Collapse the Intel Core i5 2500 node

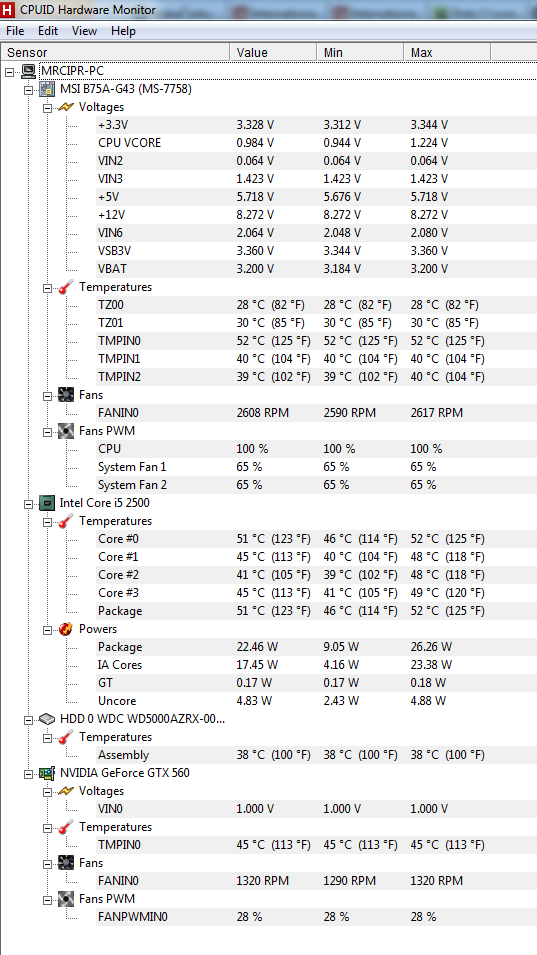pyautogui.click(x=28, y=504)
